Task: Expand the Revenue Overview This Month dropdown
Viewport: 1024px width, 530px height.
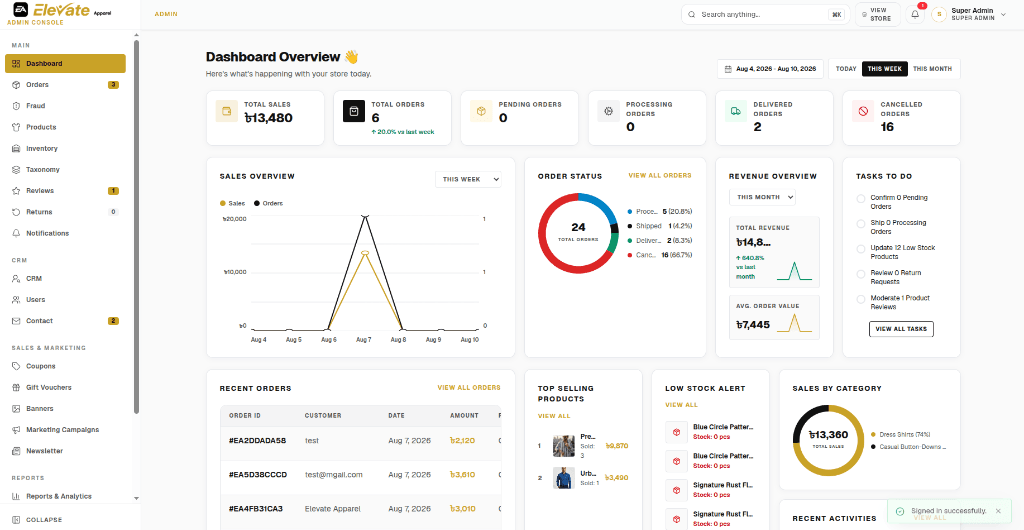Action: [x=762, y=197]
